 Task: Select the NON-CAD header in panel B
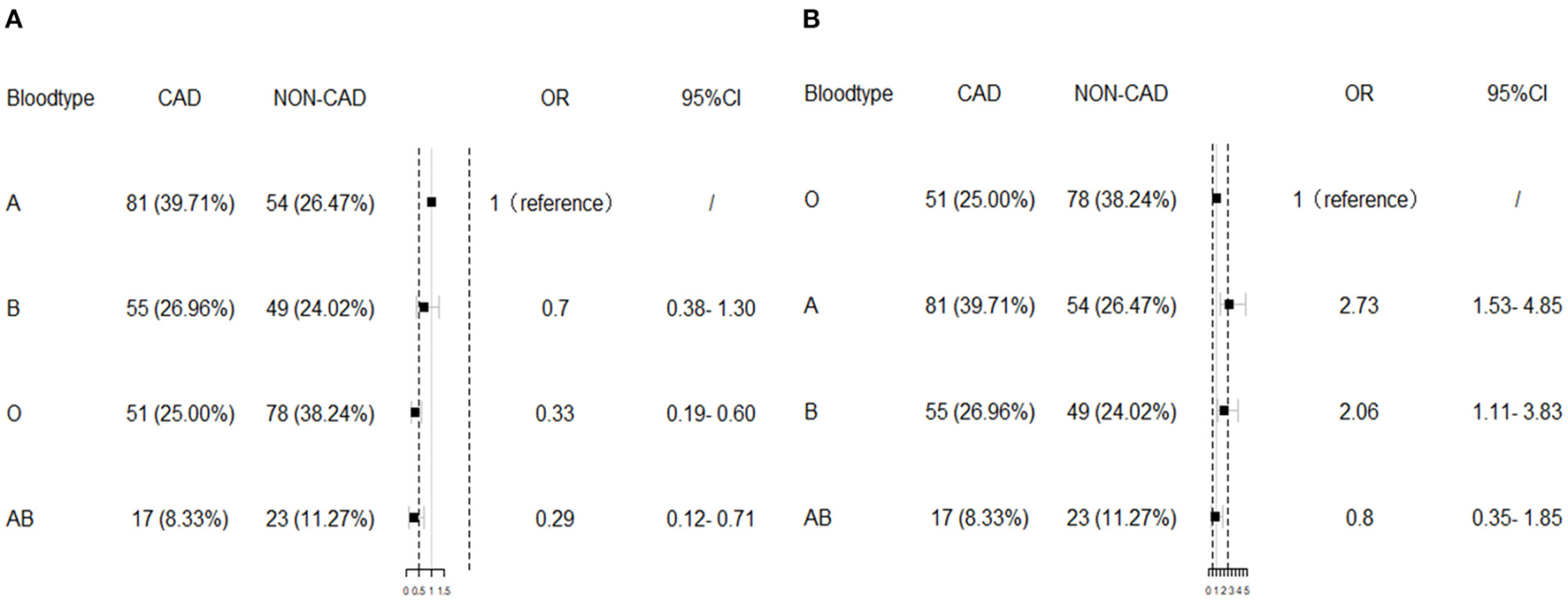coord(1120,94)
